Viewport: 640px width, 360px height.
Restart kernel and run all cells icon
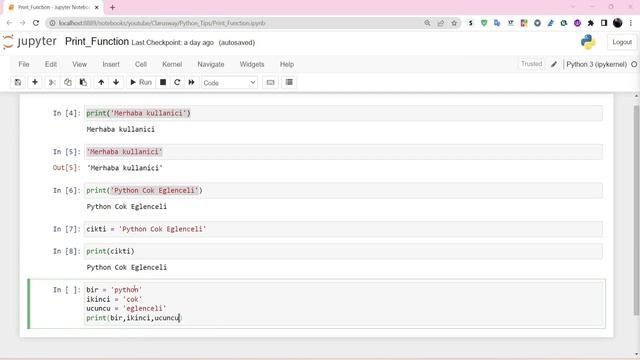191,82
